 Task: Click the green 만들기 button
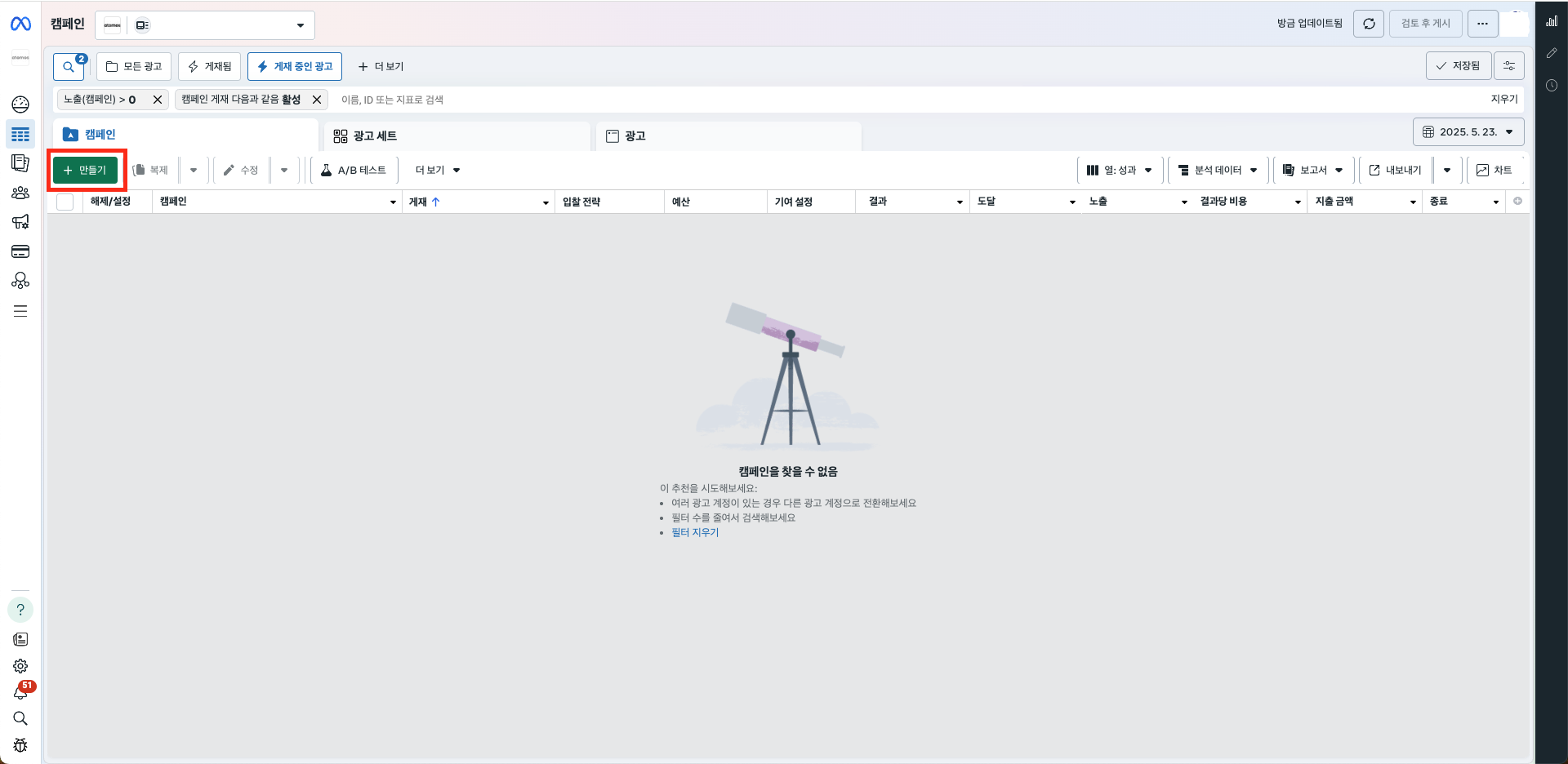coord(86,171)
